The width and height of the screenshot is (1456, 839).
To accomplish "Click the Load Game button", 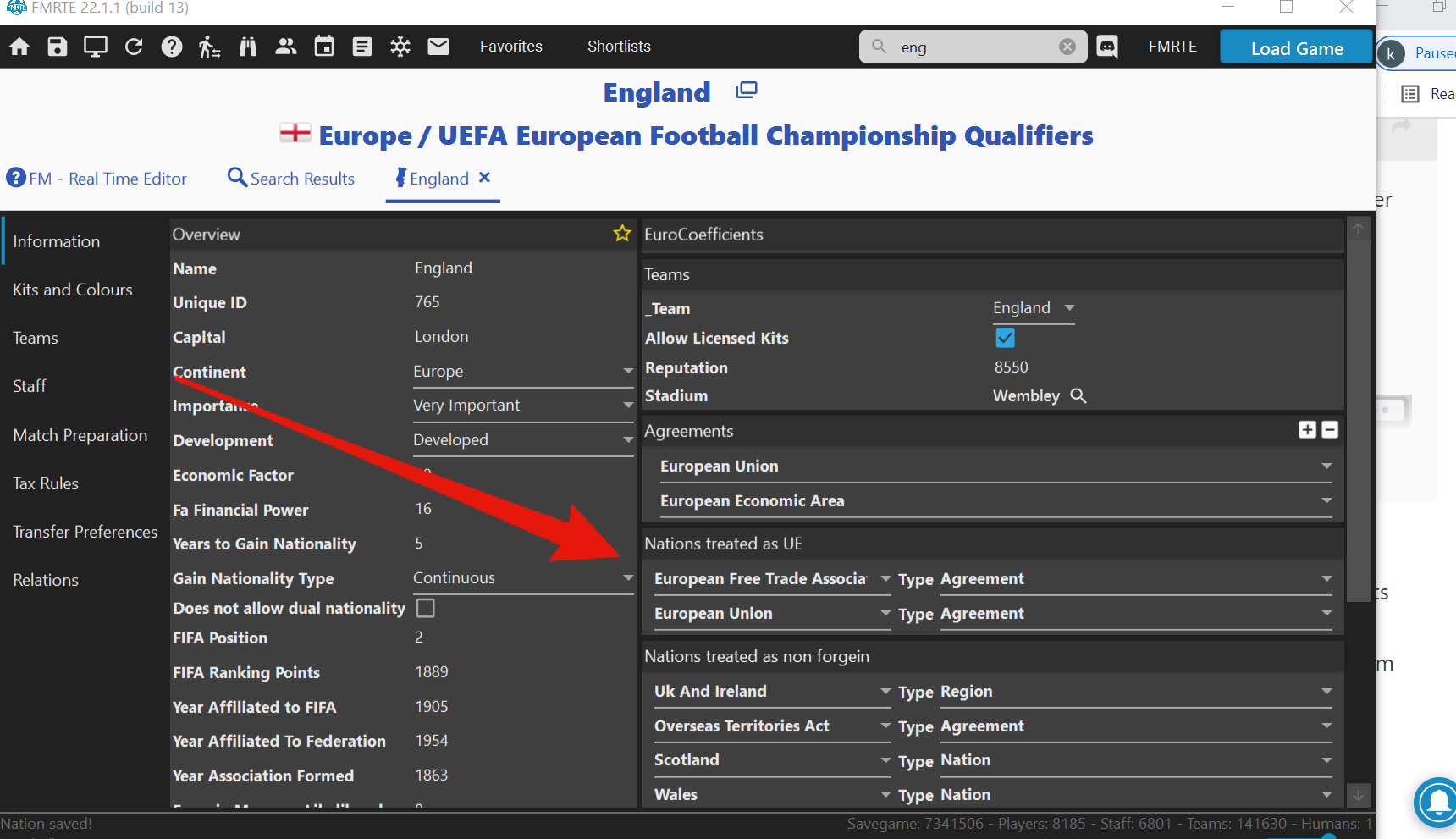I will point(1297,47).
